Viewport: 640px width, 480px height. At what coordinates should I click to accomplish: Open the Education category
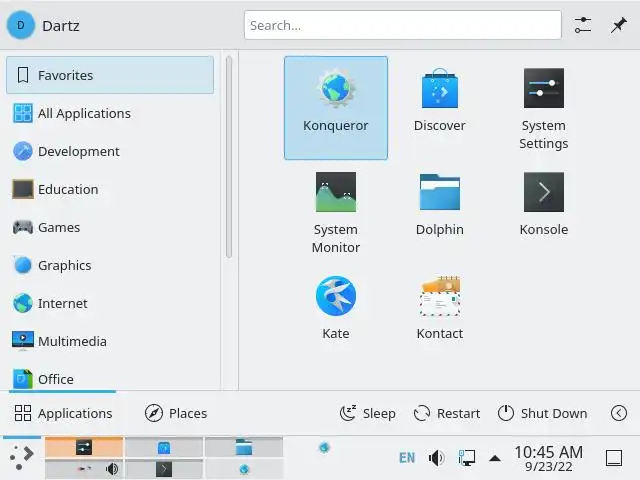110,189
